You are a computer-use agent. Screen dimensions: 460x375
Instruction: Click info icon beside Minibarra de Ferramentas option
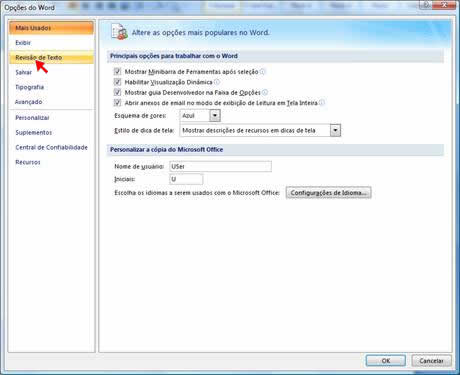click(262, 71)
